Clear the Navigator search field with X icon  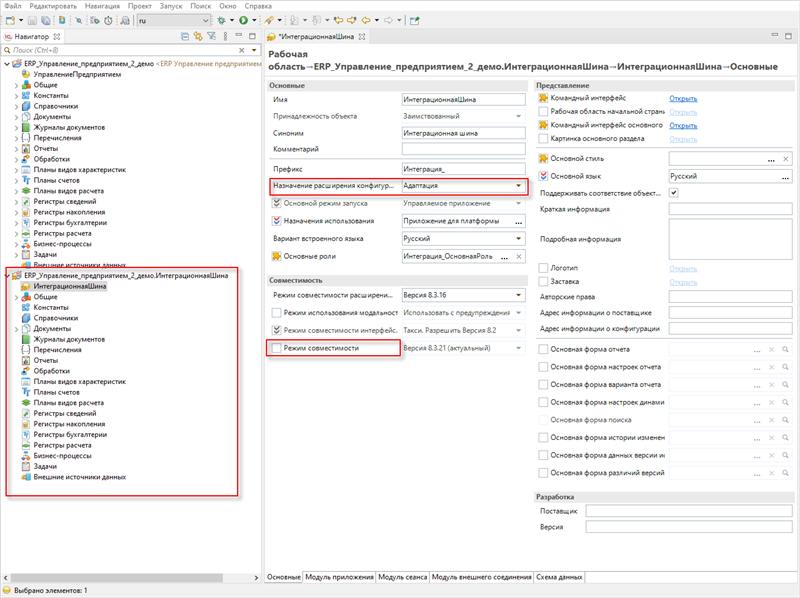pyautogui.click(x=243, y=50)
